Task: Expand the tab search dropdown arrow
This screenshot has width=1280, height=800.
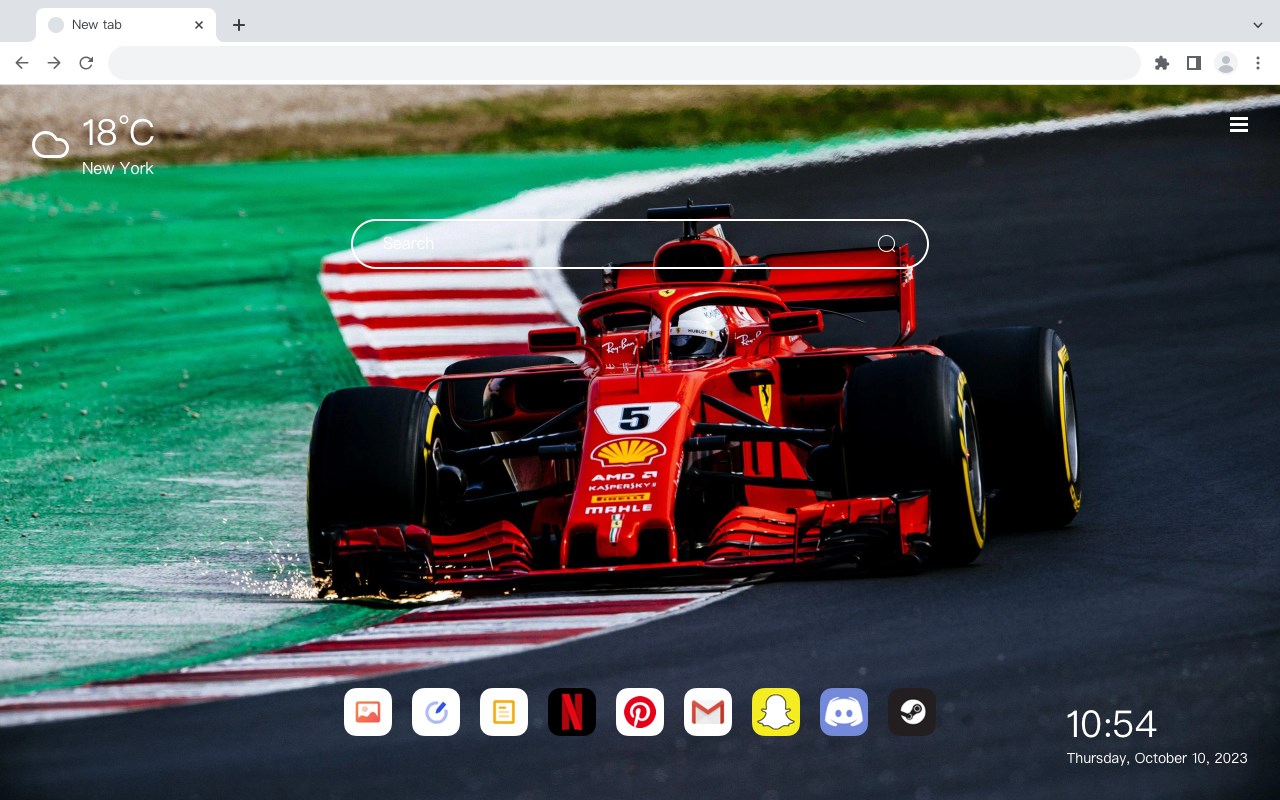Action: [1258, 25]
